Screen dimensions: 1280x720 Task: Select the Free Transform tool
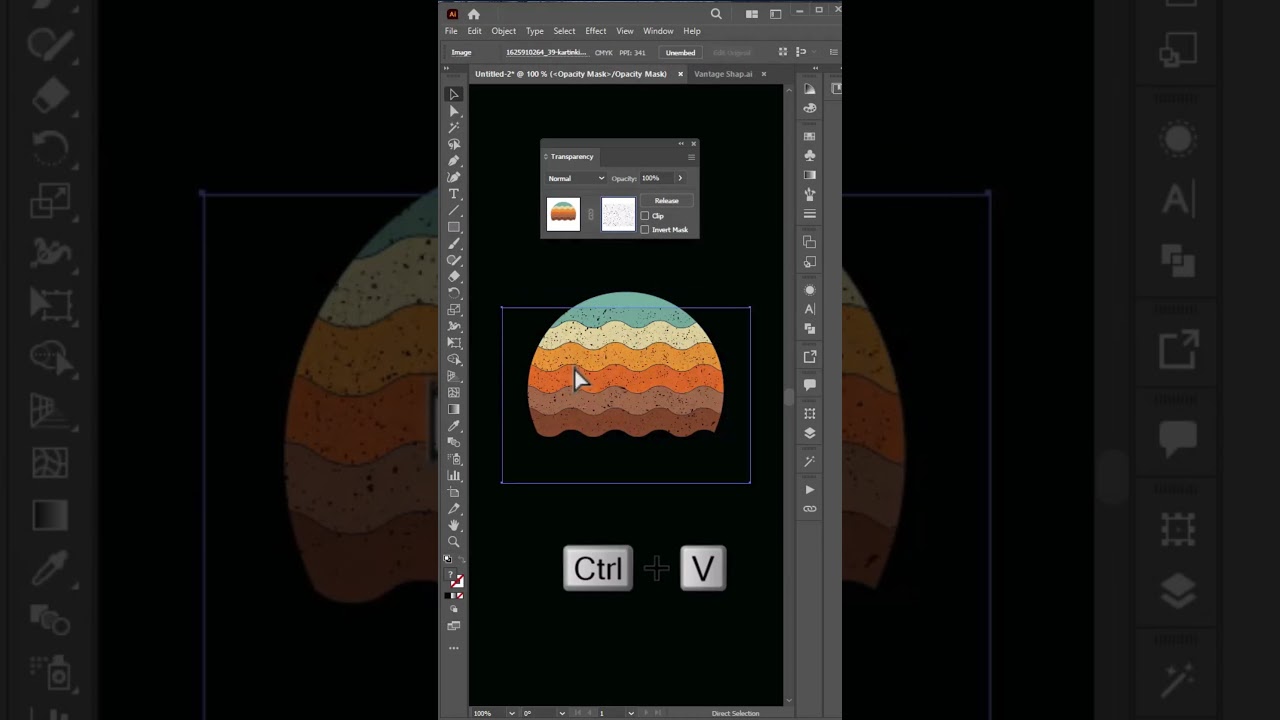tap(454, 343)
